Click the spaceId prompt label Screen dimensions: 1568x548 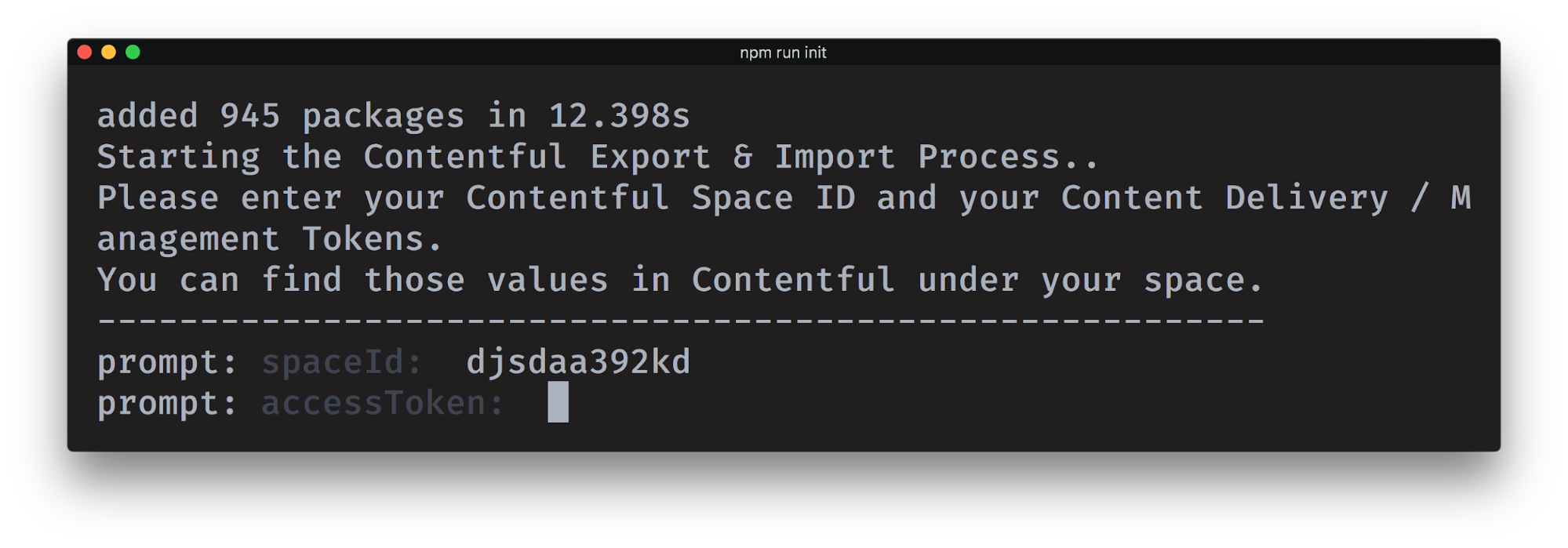343,363
